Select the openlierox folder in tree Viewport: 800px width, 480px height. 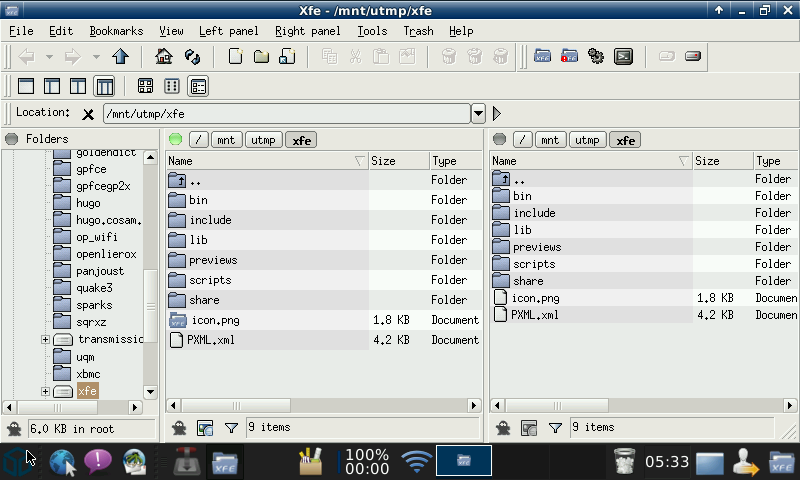tap(106, 254)
